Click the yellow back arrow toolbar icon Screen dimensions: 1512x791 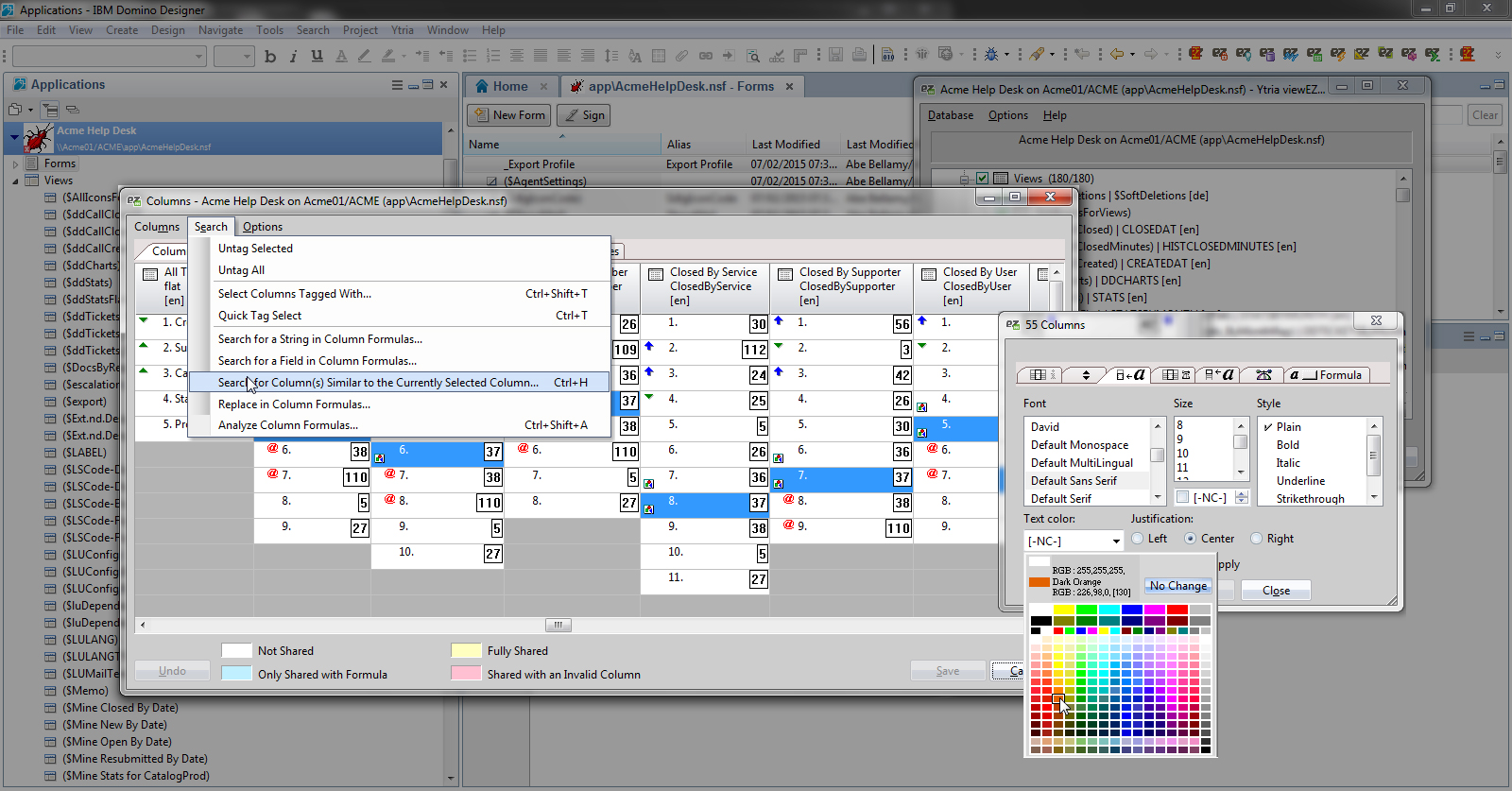pyautogui.click(x=1117, y=55)
